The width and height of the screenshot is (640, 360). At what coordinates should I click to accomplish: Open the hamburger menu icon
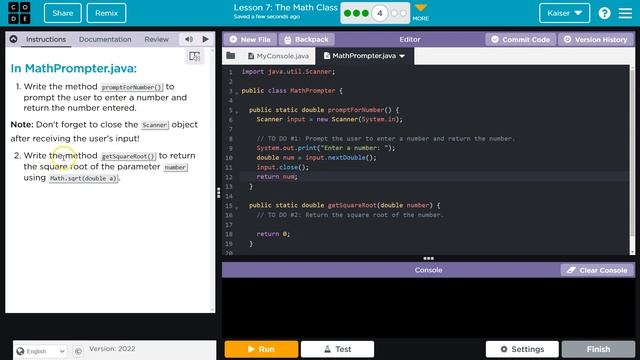coord(625,13)
